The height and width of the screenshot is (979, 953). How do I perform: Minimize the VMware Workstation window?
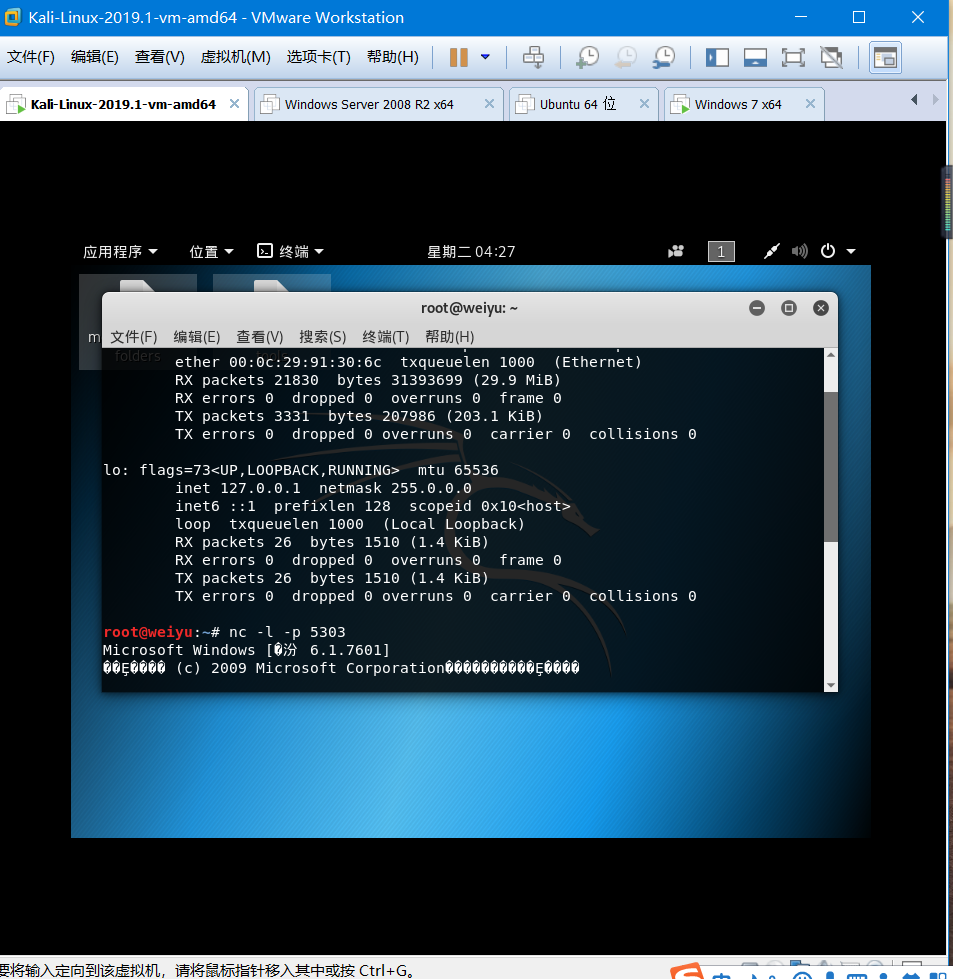coord(801,17)
